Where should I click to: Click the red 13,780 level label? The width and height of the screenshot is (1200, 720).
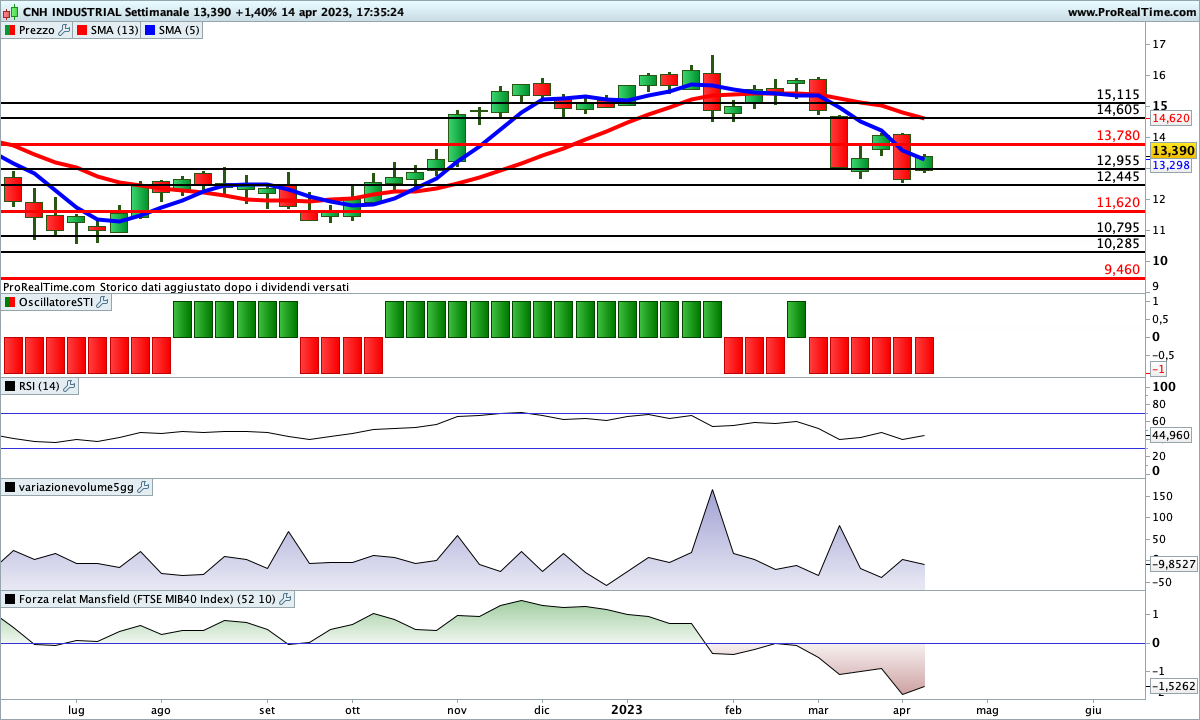click(1118, 135)
